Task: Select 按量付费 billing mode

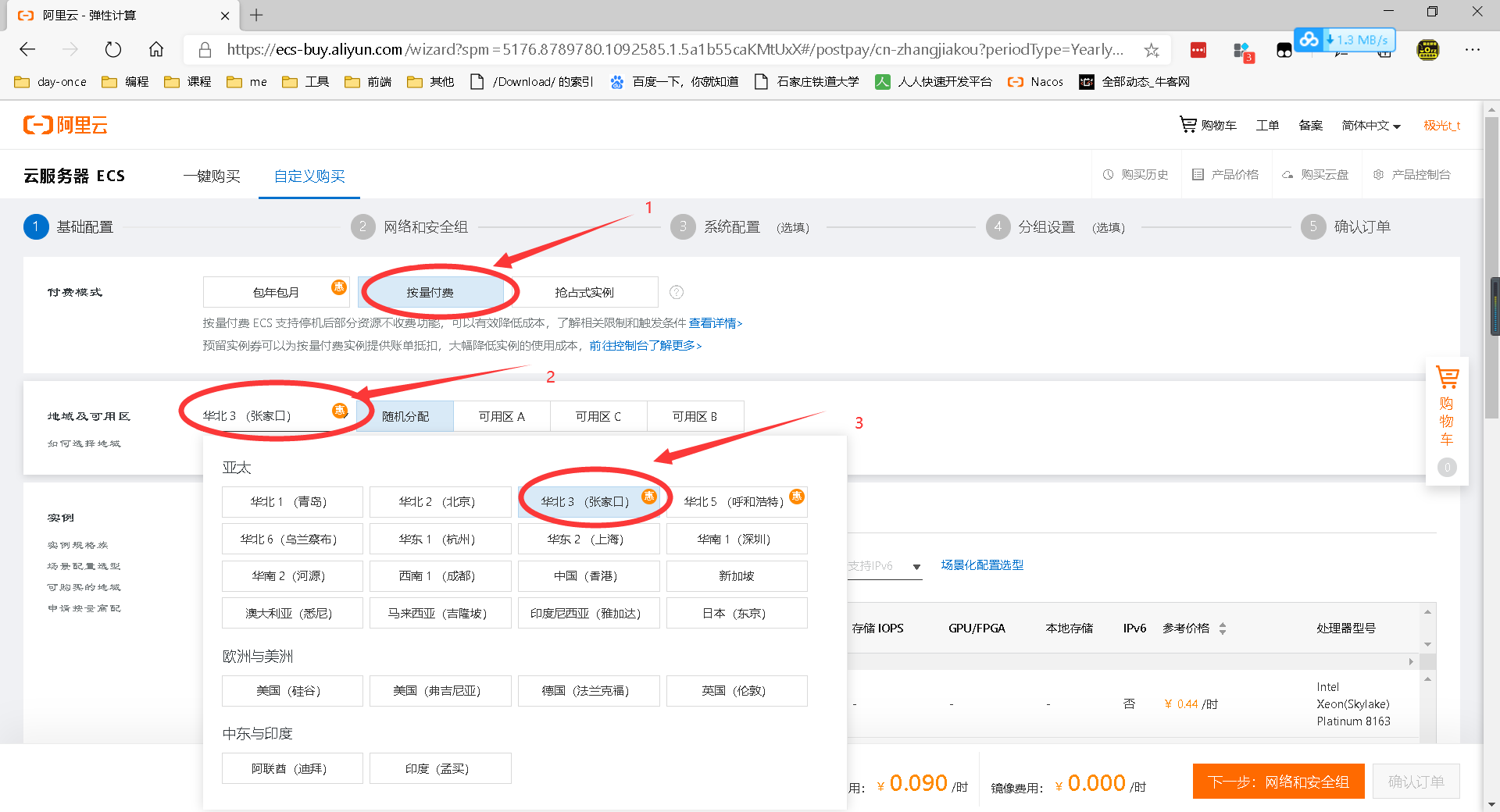Action: pos(430,292)
